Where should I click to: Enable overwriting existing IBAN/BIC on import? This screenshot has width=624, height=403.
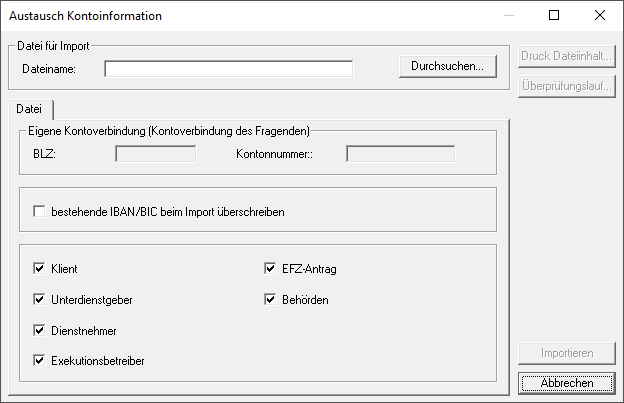point(40,212)
